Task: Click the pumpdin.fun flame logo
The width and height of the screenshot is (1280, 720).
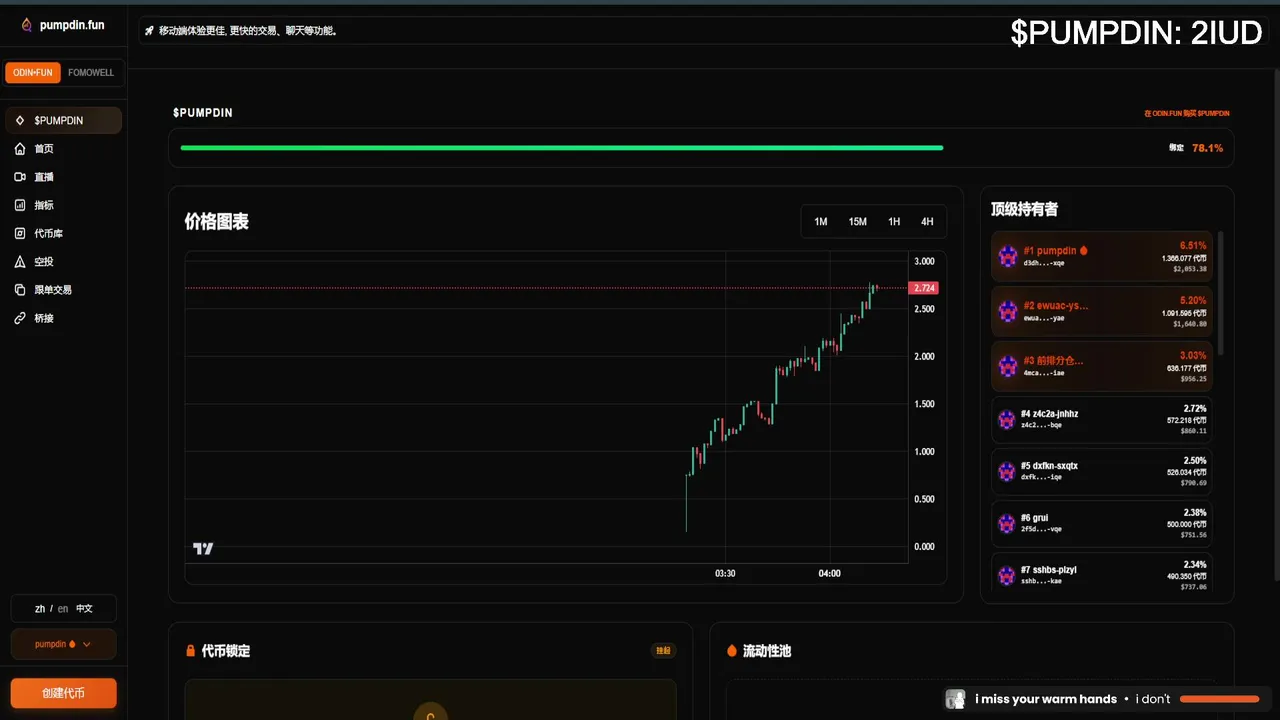Action: [26, 25]
